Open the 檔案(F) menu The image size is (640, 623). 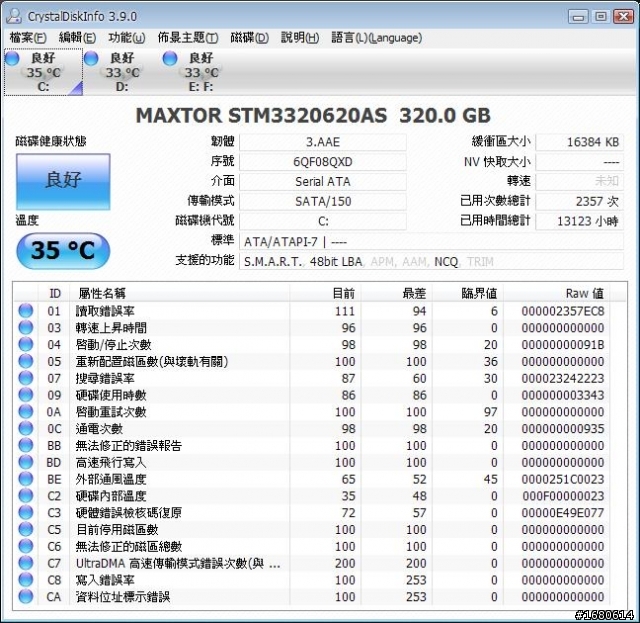tap(28, 38)
